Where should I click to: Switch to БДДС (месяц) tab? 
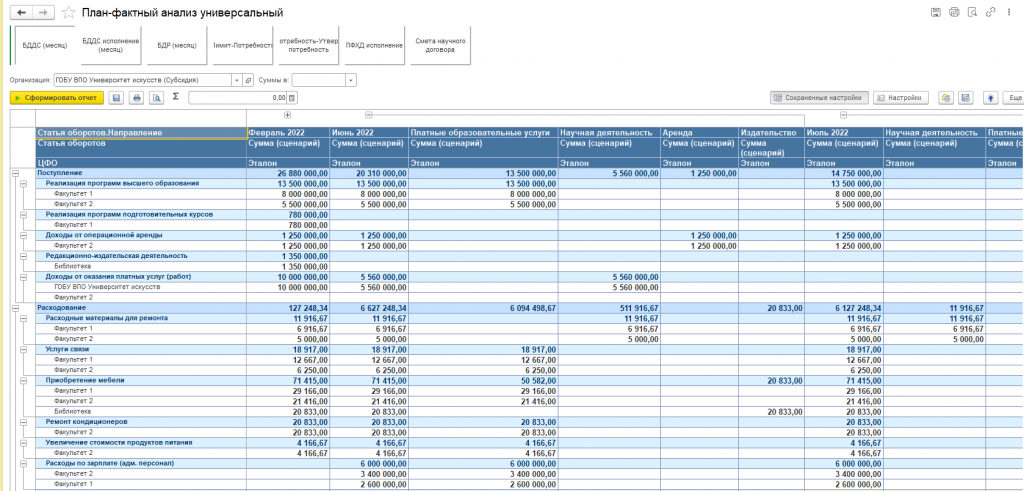point(45,46)
